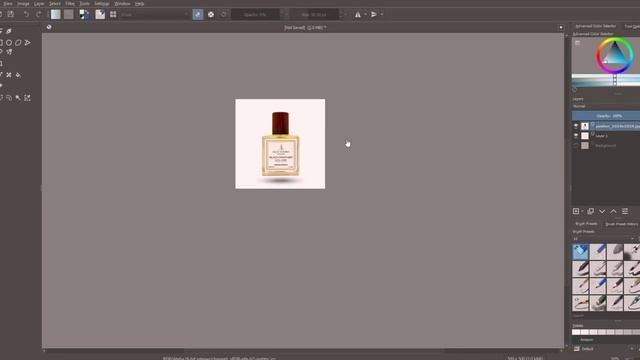Click the Undo arrow in the toolbar
Viewport: 640px width, 360px height.
[x=26, y=14]
